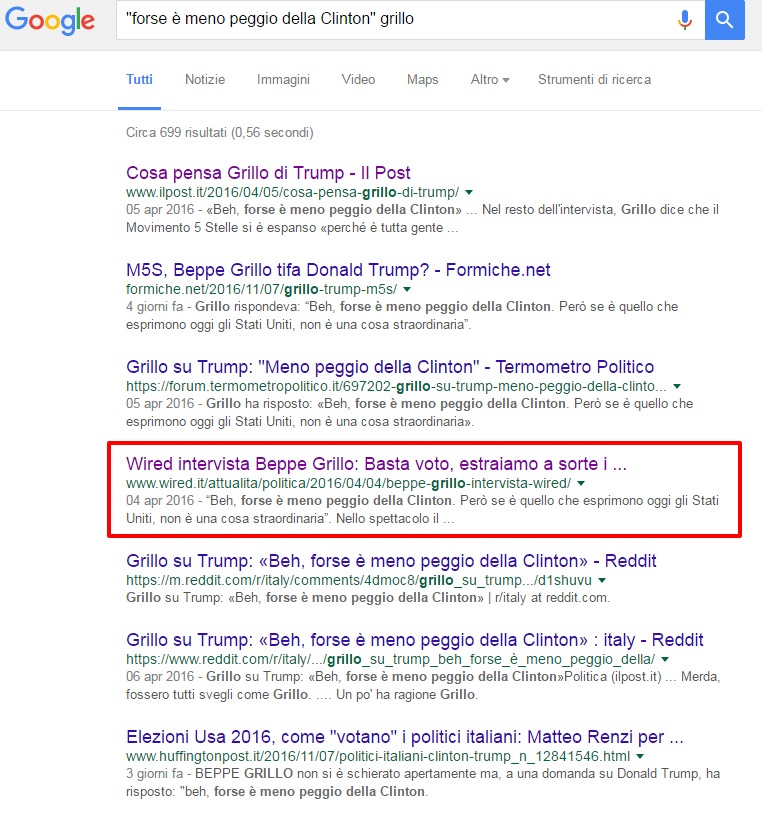This screenshot has width=762, height=815.
Task: Click the m.reddit.com URL text
Action: [x=359, y=581]
